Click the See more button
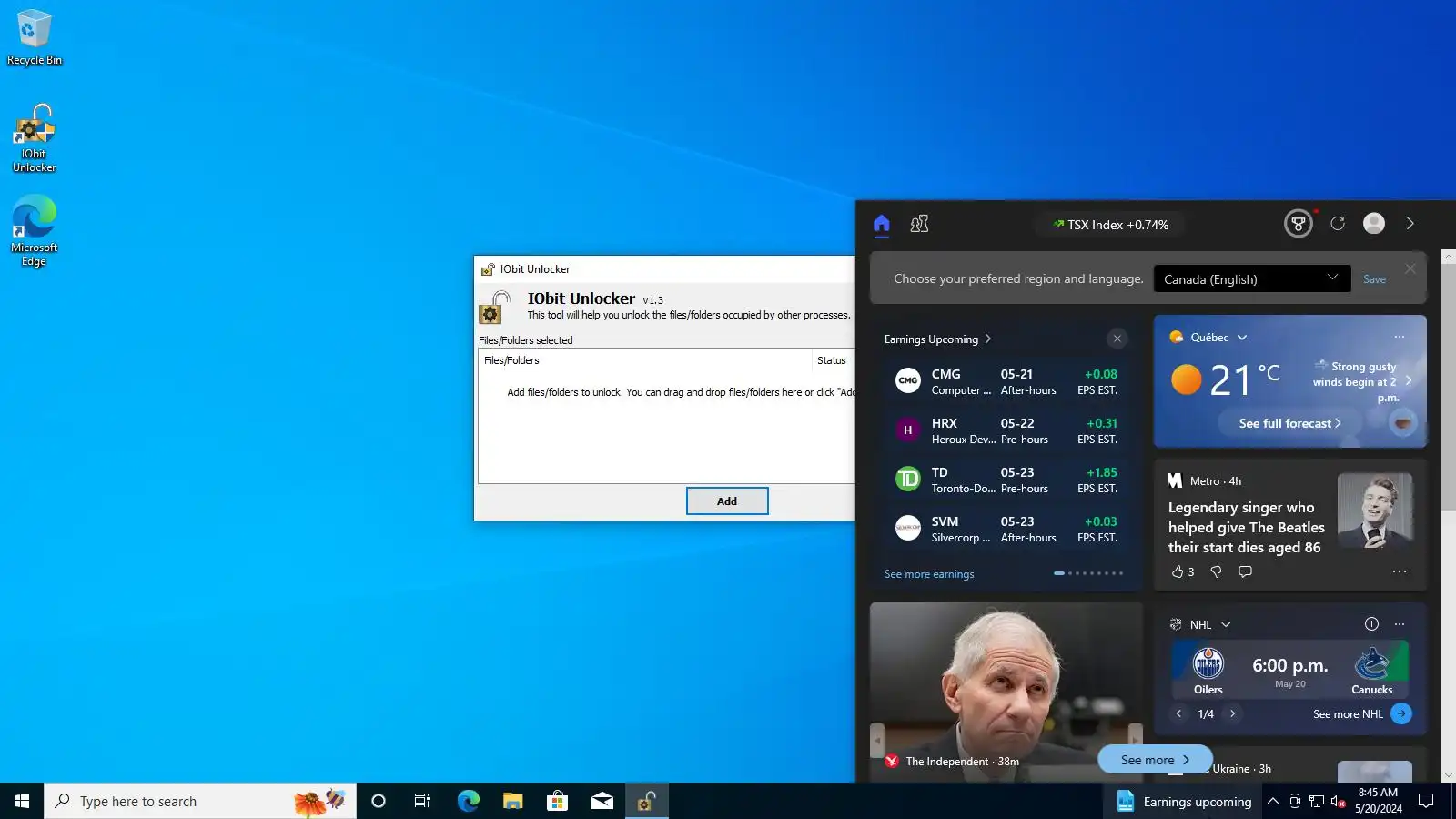 [x=1155, y=760]
